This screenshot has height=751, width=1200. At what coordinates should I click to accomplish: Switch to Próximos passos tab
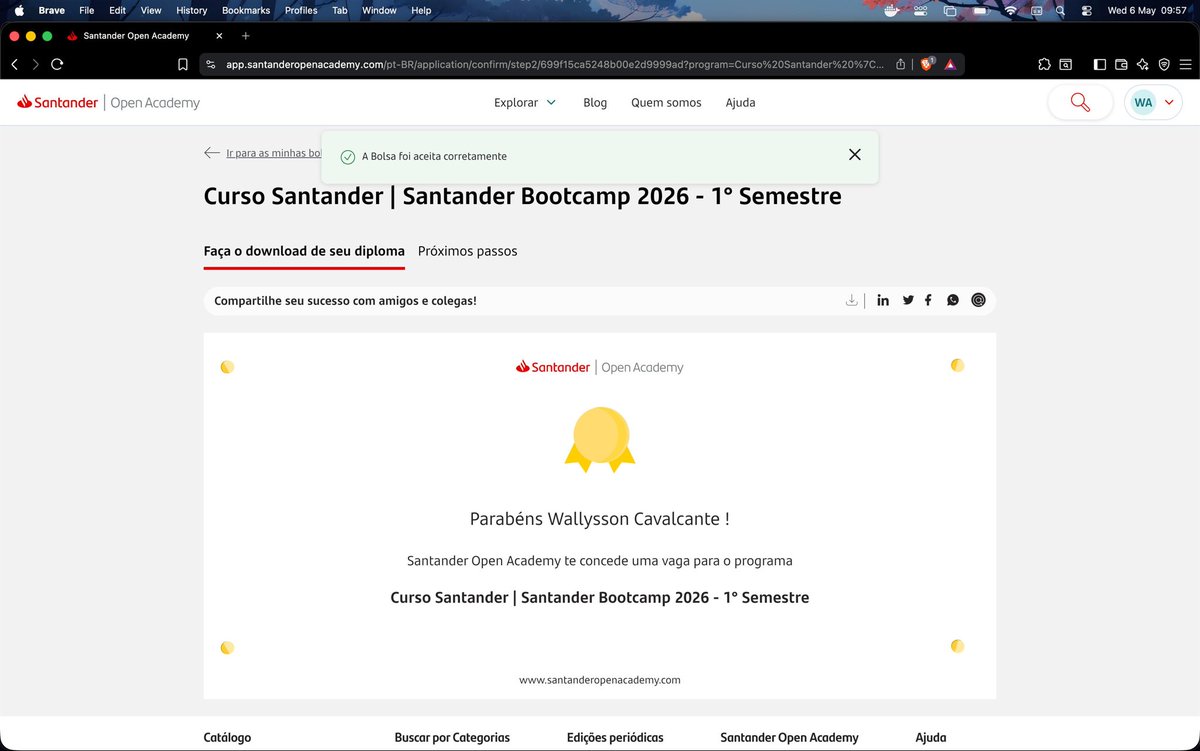point(468,251)
